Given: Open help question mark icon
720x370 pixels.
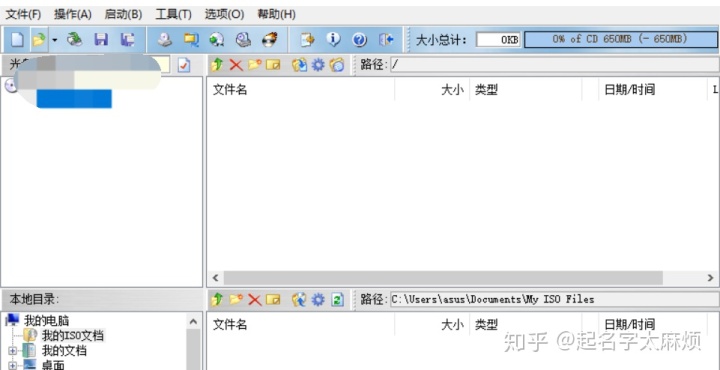Looking at the screenshot, I should tap(360, 40).
